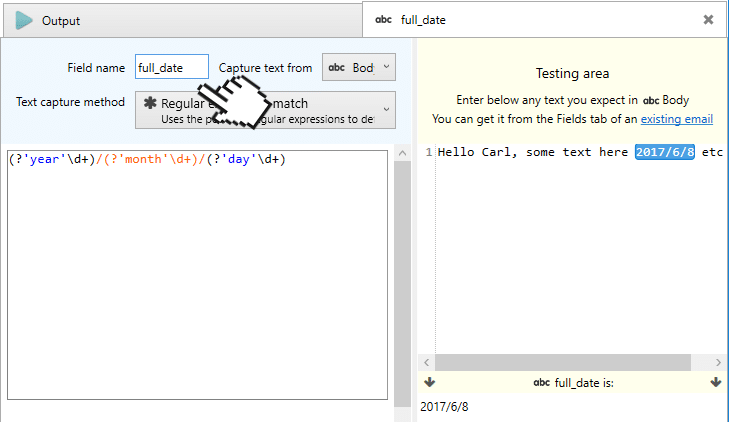The height and width of the screenshot is (422, 729).
Task: Click the regex editor vertical scrollbar
Action: pos(402,284)
